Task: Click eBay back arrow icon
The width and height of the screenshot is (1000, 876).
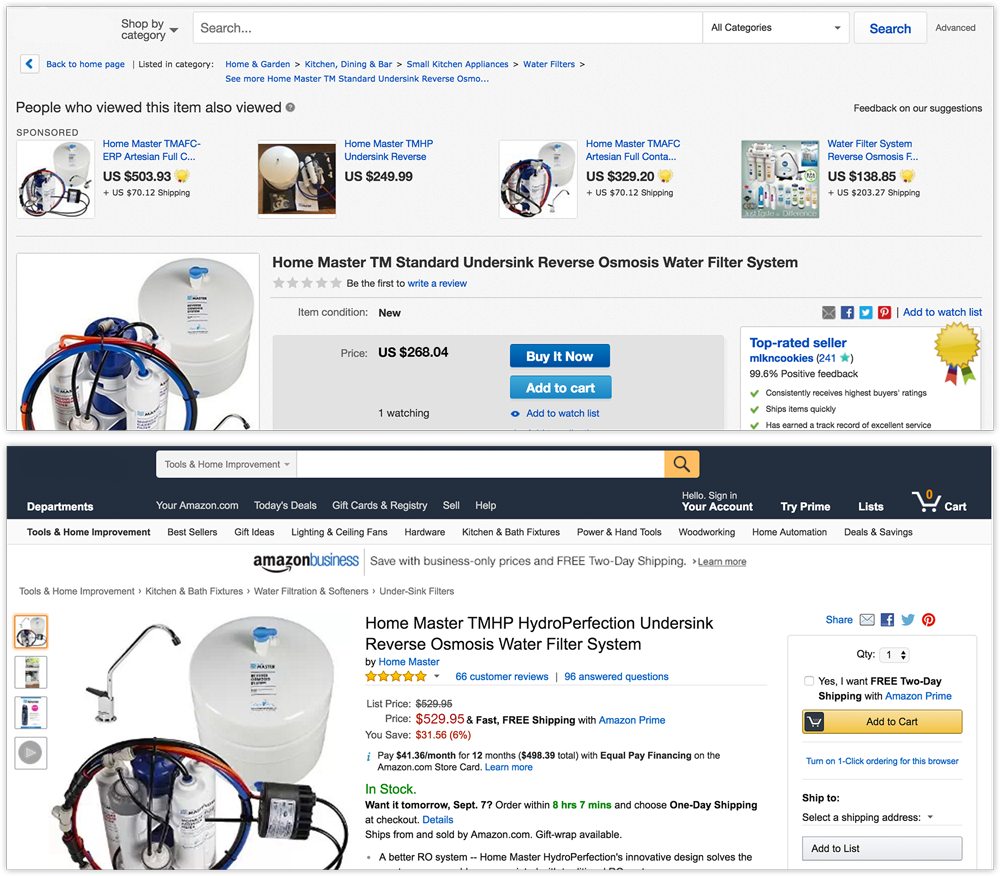Action: (29, 64)
